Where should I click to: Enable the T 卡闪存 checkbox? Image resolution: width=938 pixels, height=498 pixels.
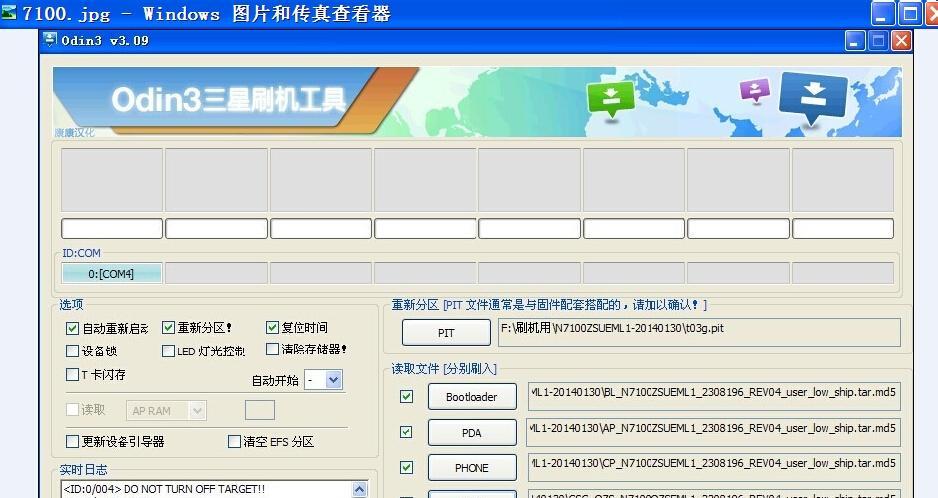pyautogui.click(x=72, y=375)
